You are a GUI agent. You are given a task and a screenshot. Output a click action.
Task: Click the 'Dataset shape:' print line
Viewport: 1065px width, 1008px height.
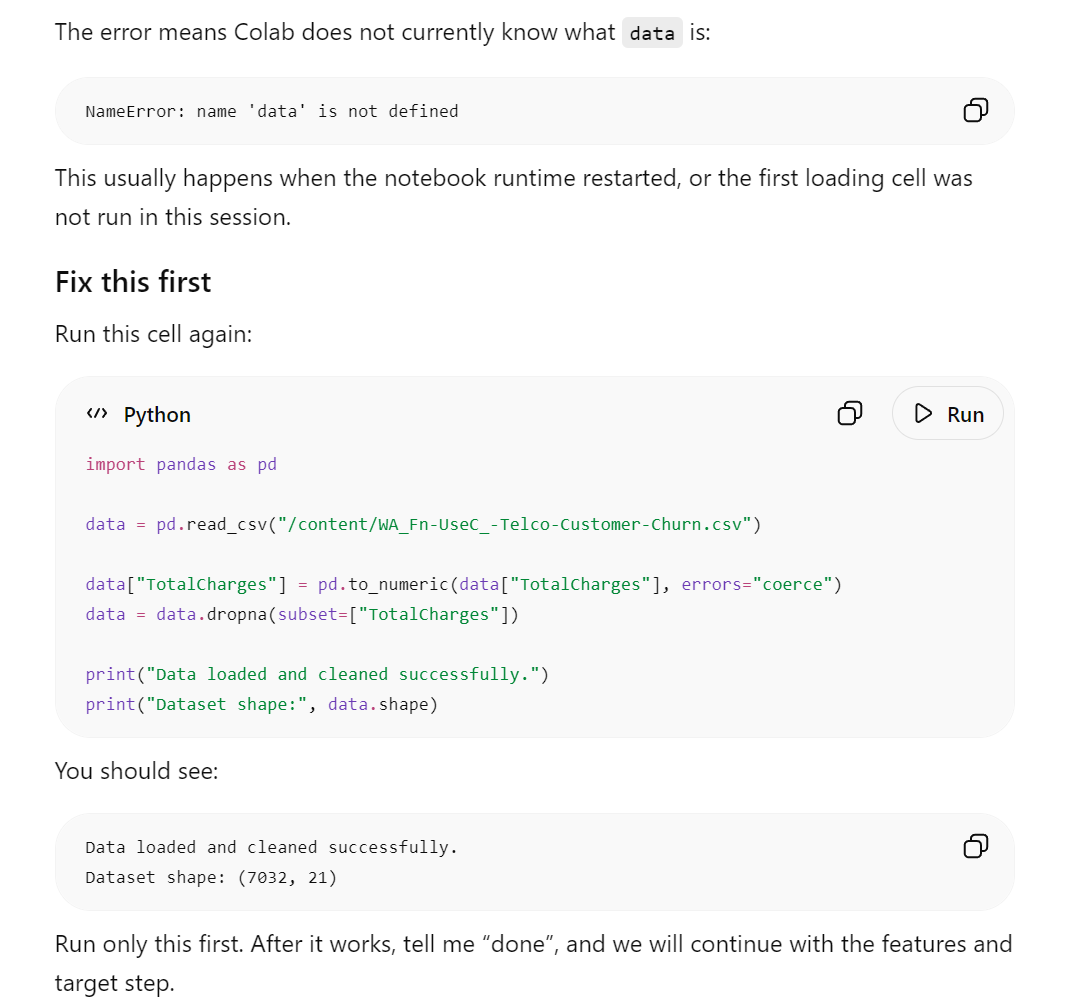[x=261, y=704]
